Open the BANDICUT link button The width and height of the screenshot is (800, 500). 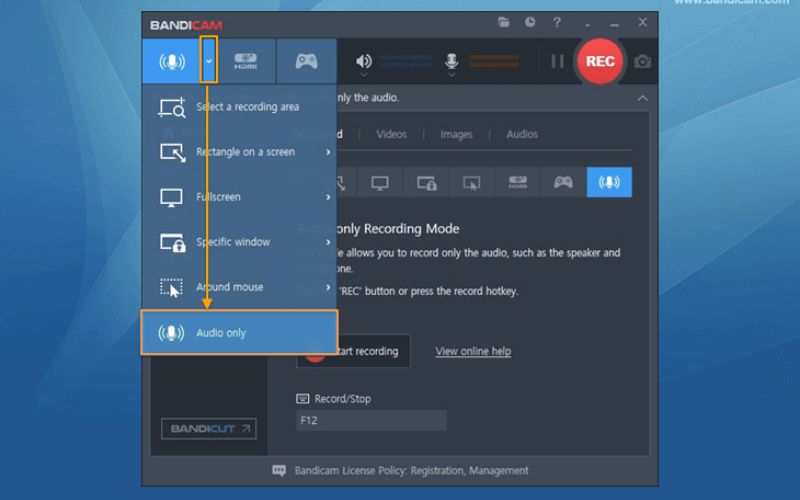[209, 429]
